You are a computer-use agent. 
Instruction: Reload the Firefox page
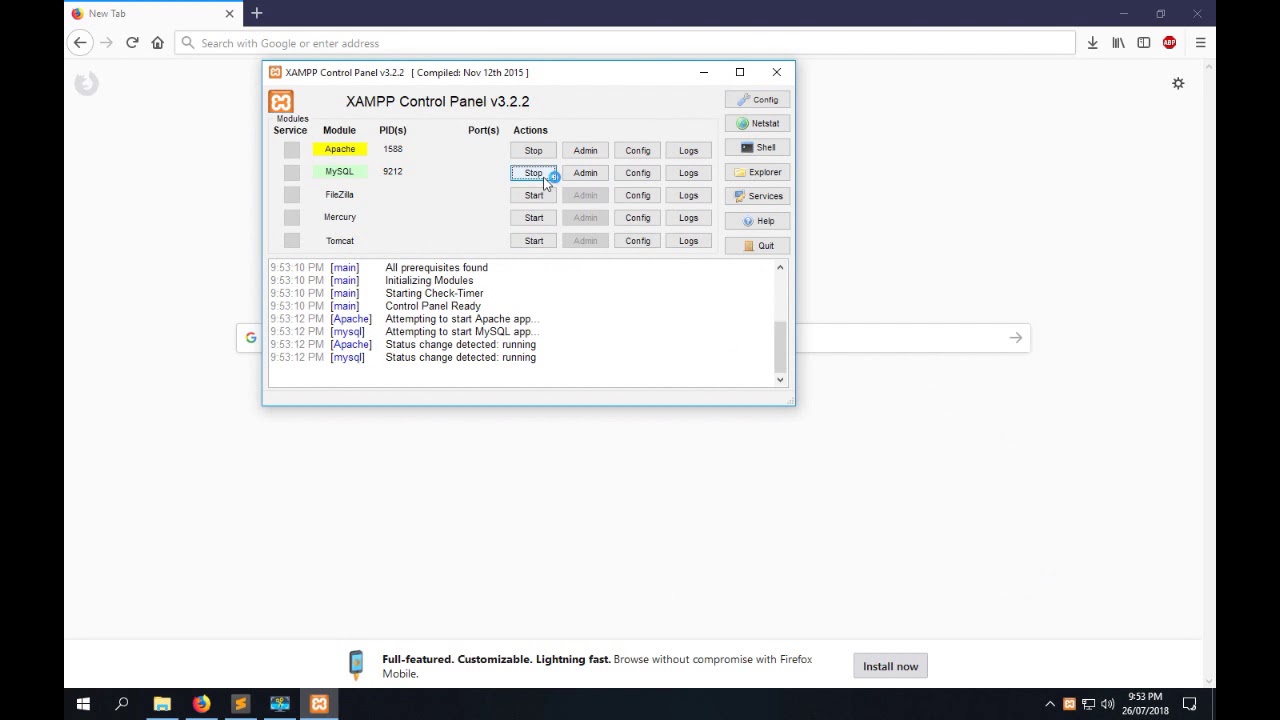click(x=132, y=43)
